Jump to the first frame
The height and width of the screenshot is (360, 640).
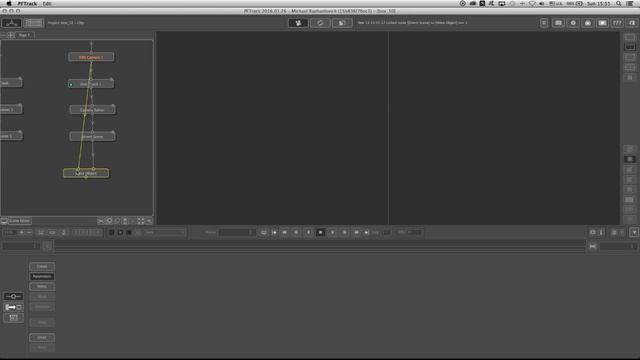(274, 232)
